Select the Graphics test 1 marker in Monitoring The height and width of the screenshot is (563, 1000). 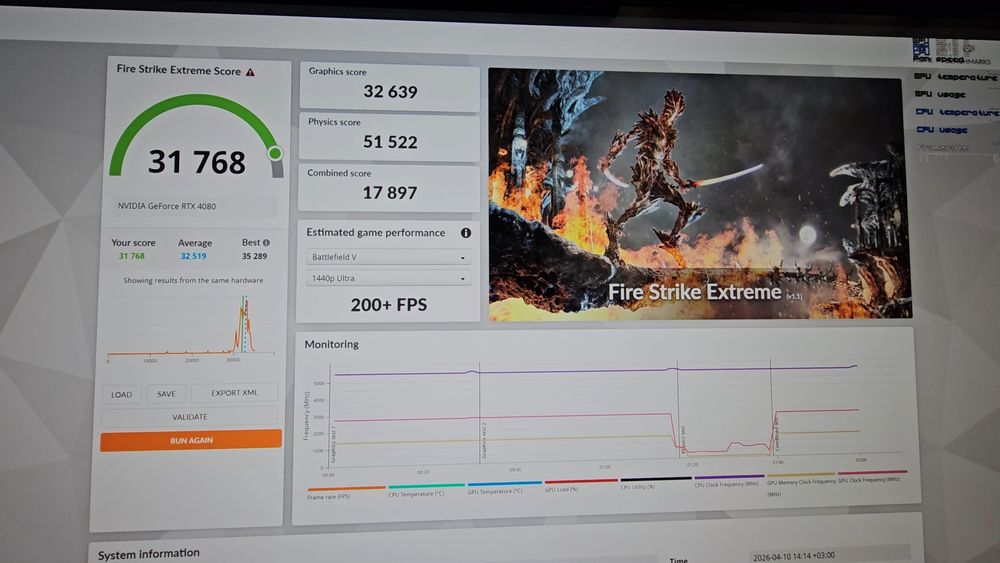click(332, 443)
